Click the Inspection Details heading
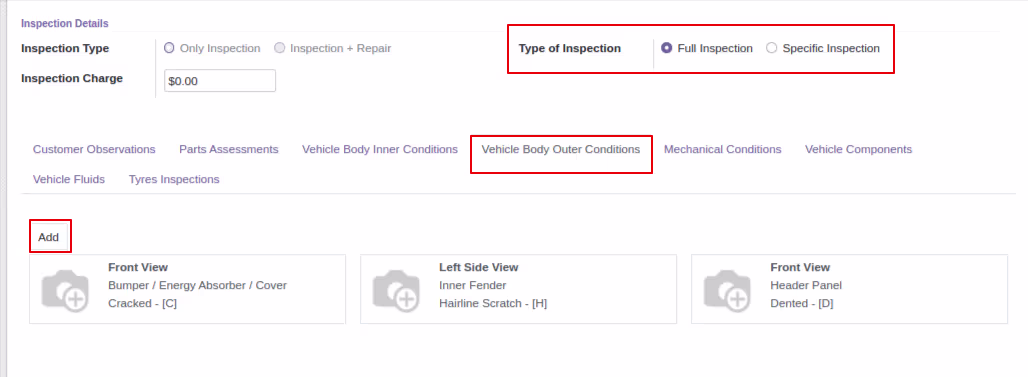The width and height of the screenshot is (1028, 377). 65,24
